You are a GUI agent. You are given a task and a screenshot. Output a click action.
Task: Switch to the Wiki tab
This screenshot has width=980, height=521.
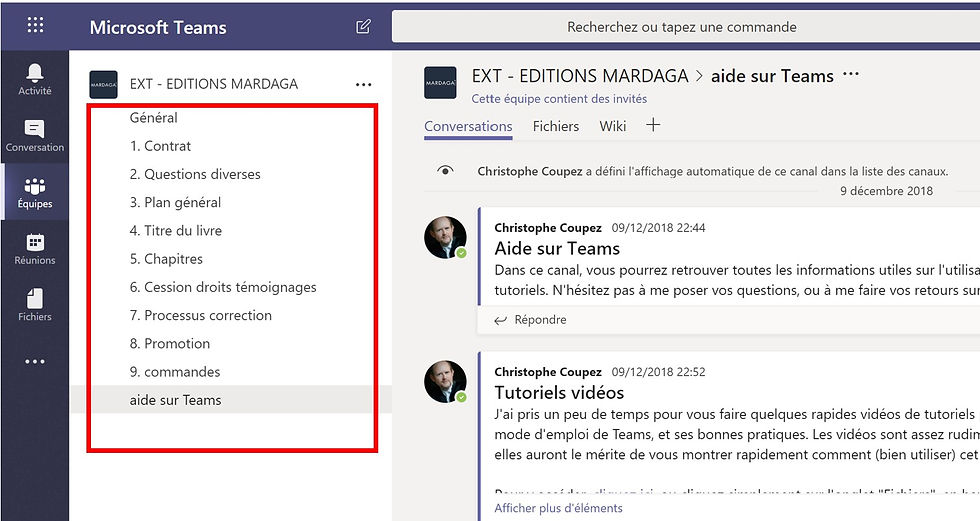[x=612, y=126]
